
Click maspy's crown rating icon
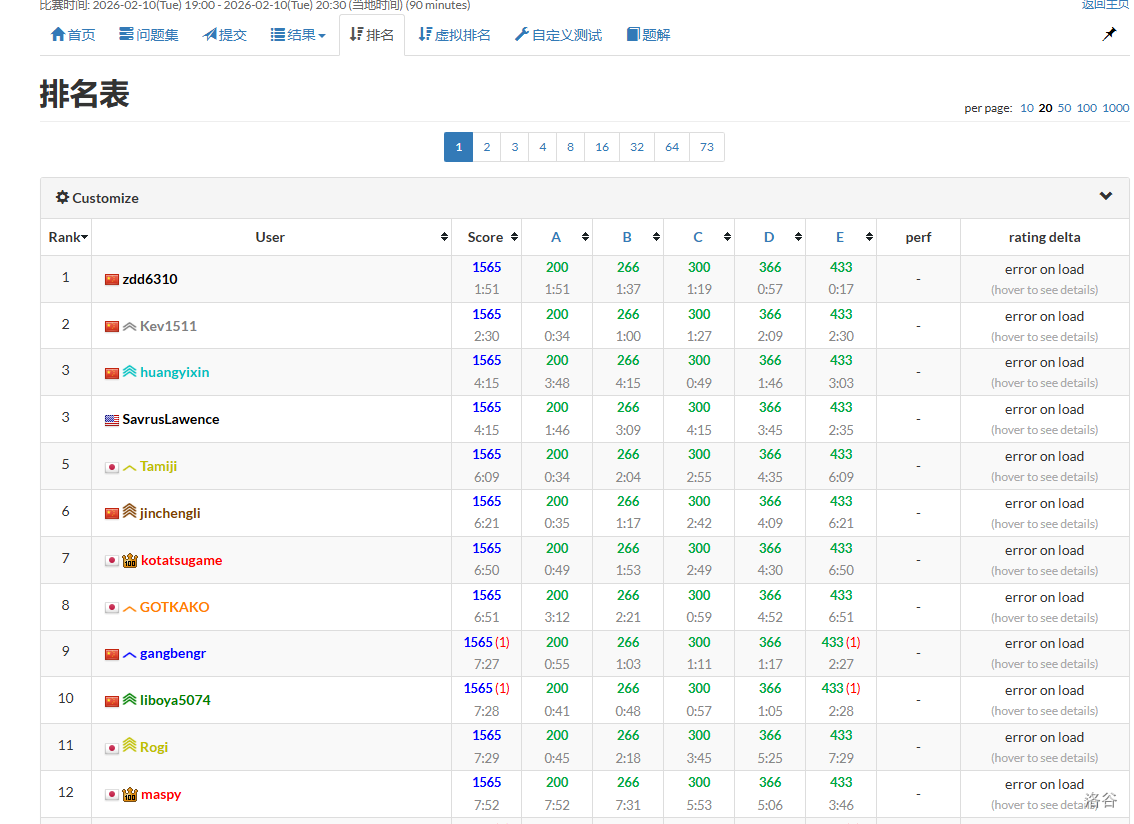(x=130, y=795)
